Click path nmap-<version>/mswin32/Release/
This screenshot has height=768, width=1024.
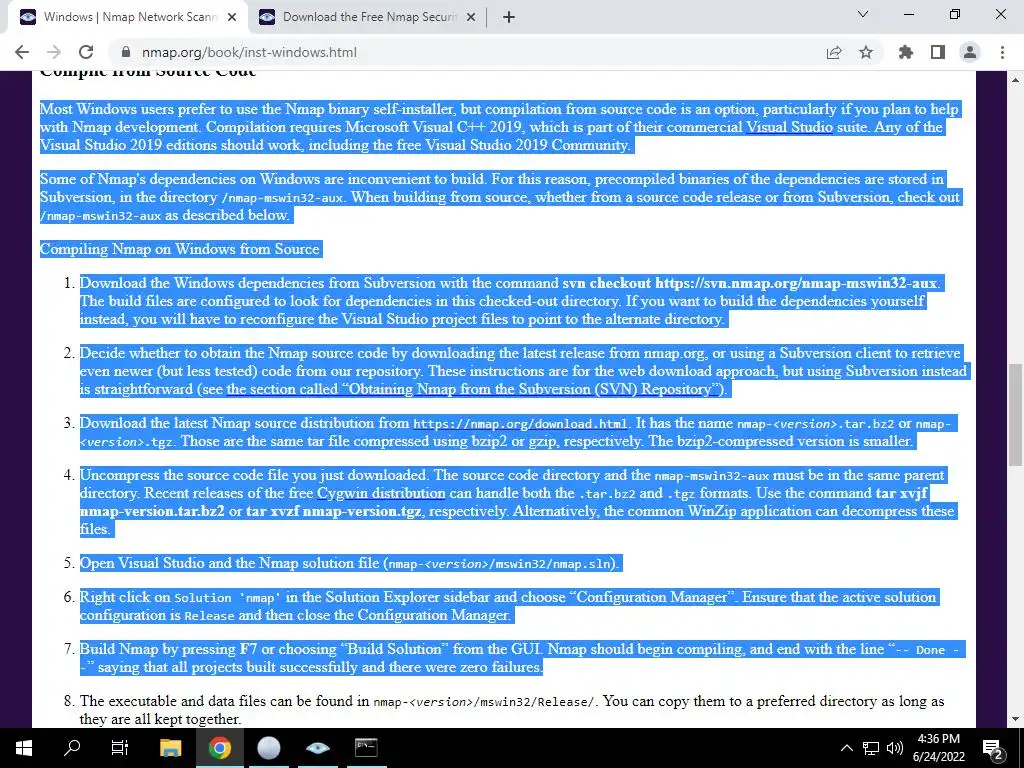tap(483, 702)
